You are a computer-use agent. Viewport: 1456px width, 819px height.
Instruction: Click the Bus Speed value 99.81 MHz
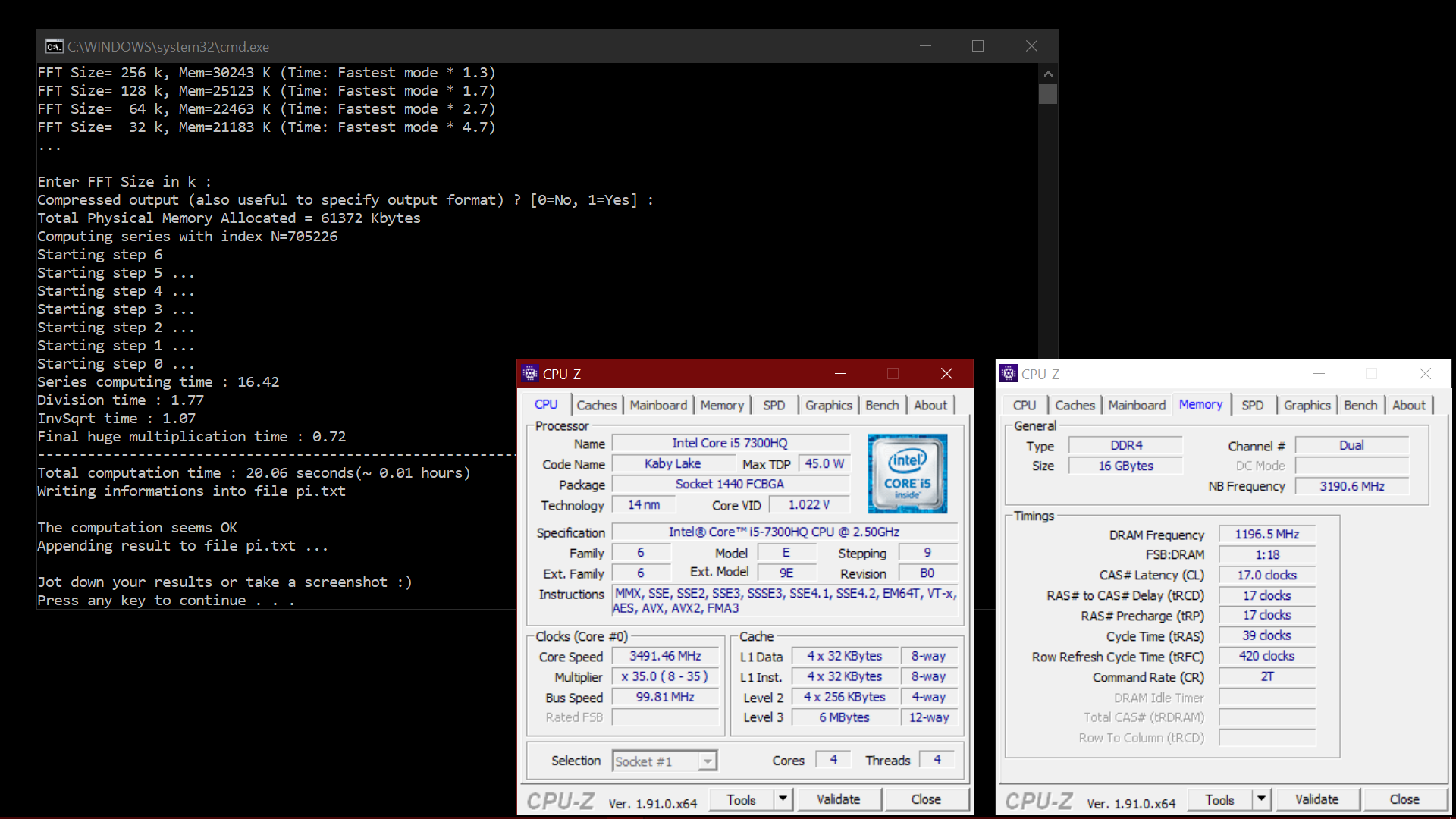pos(665,697)
